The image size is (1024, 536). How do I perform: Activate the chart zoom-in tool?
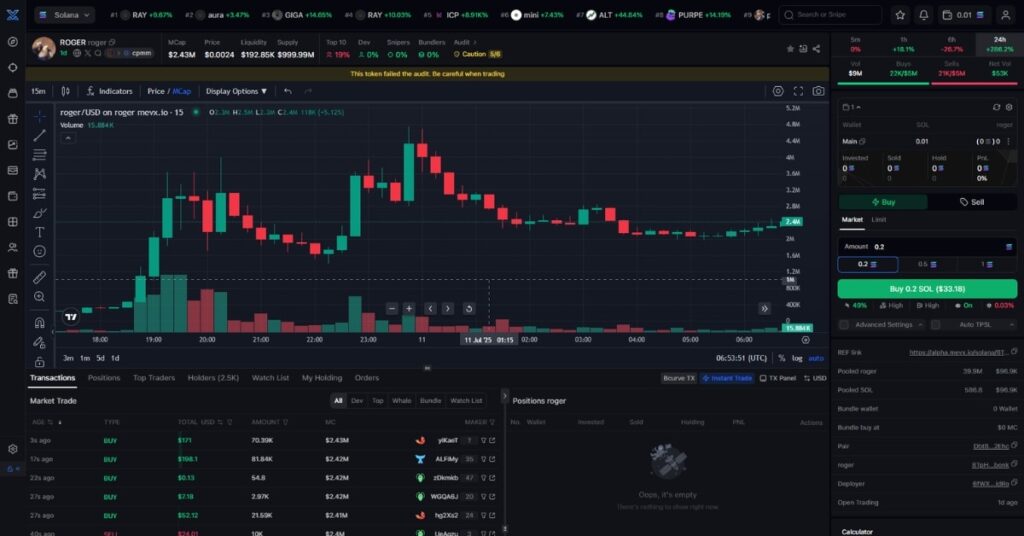point(39,297)
